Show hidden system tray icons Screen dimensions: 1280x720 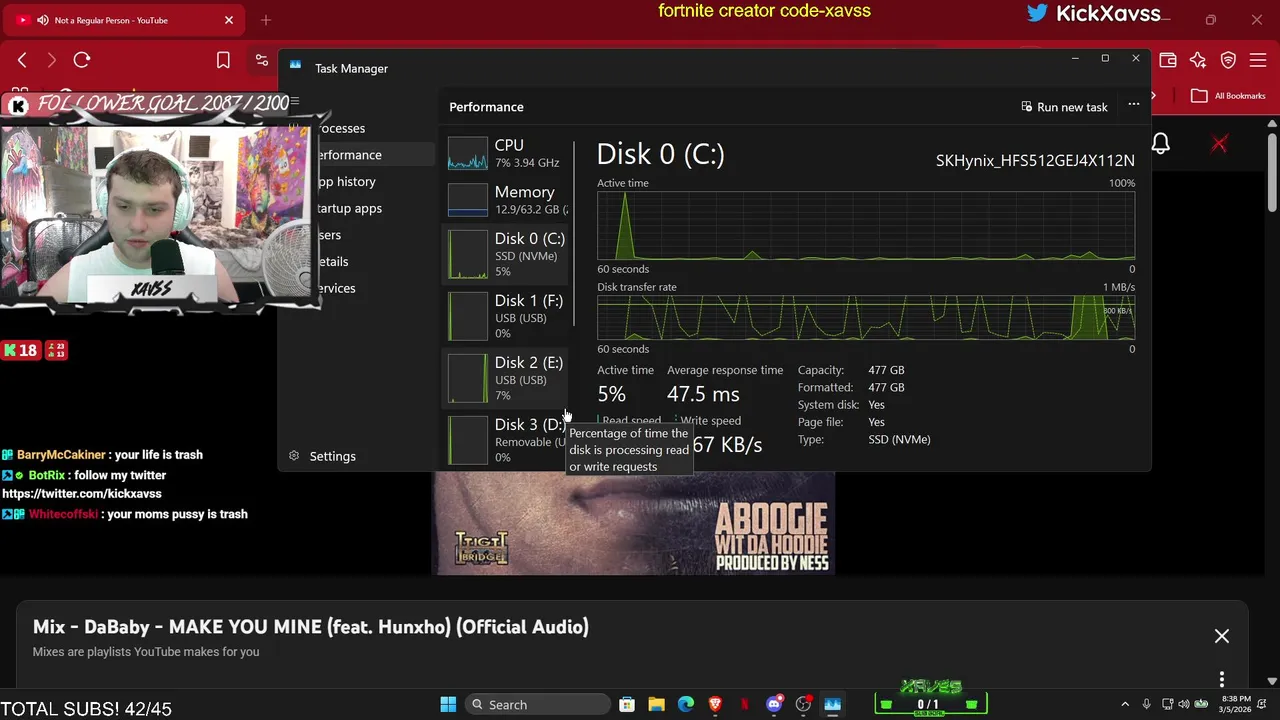click(1125, 704)
